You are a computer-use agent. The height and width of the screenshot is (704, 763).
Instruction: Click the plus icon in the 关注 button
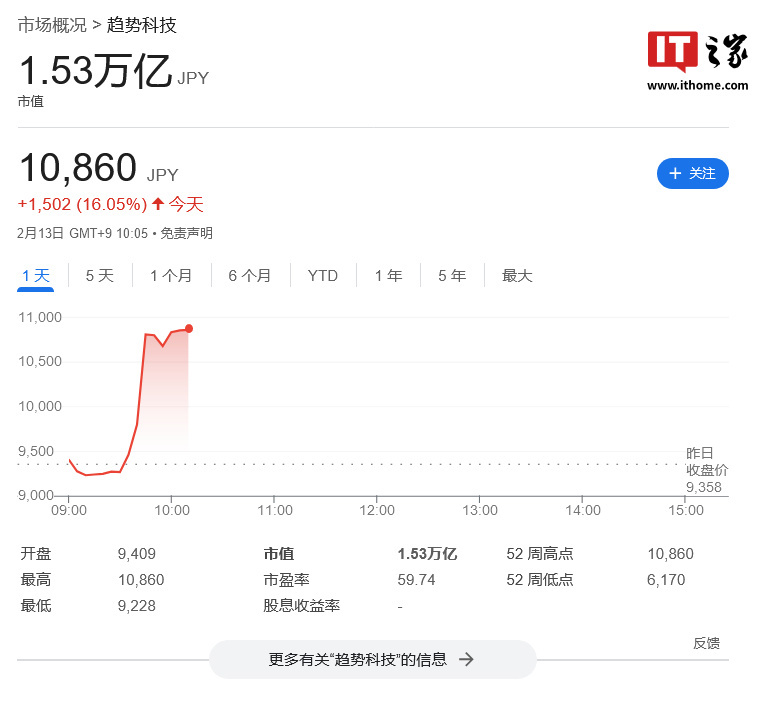[675, 173]
